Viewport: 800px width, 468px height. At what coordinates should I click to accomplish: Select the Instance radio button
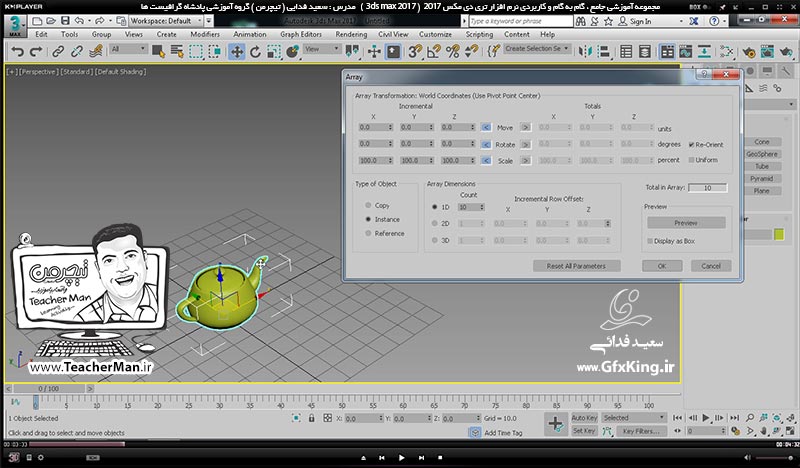(368, 219)
